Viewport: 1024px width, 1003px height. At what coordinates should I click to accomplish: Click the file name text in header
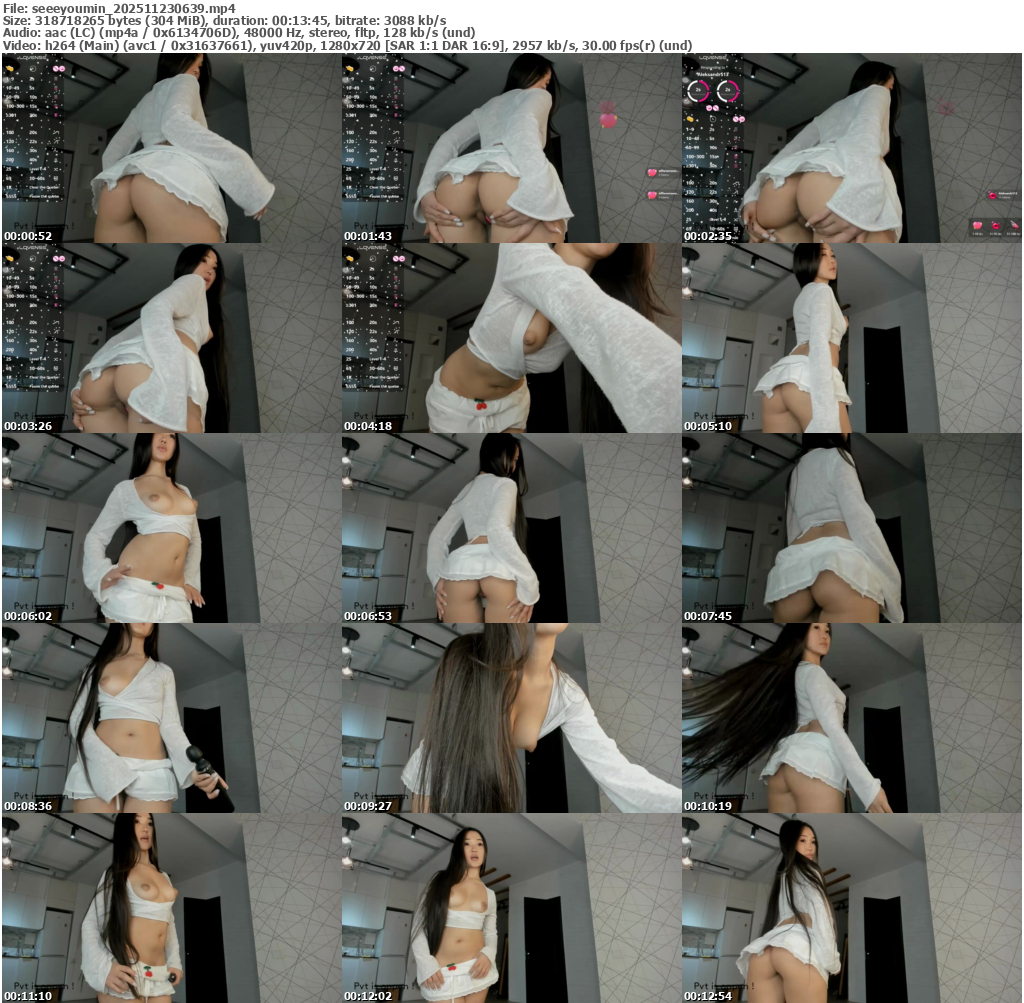pos(119,7)
